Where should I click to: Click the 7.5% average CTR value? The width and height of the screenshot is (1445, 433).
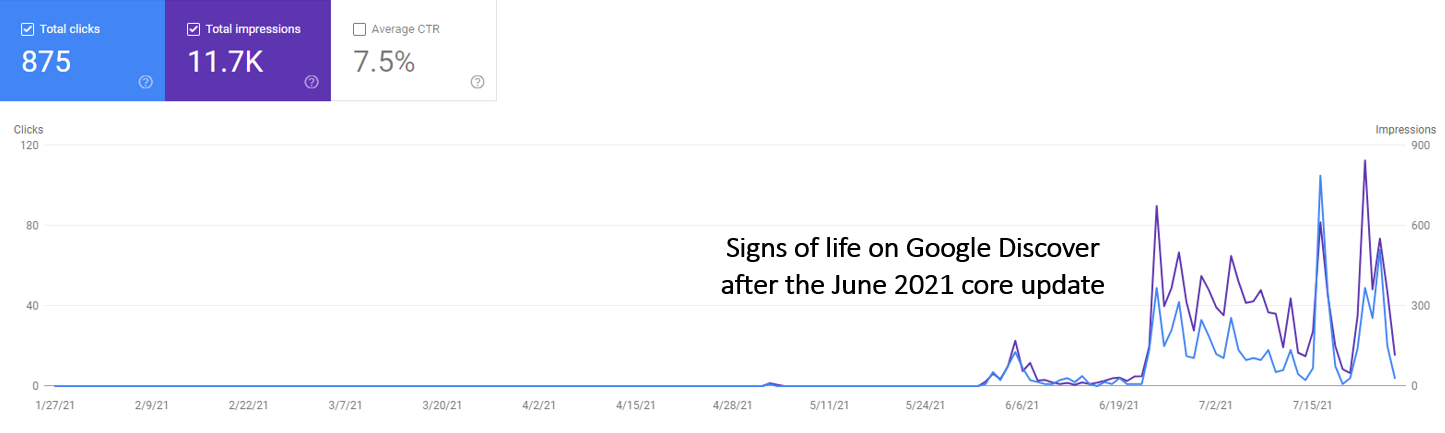384,62
